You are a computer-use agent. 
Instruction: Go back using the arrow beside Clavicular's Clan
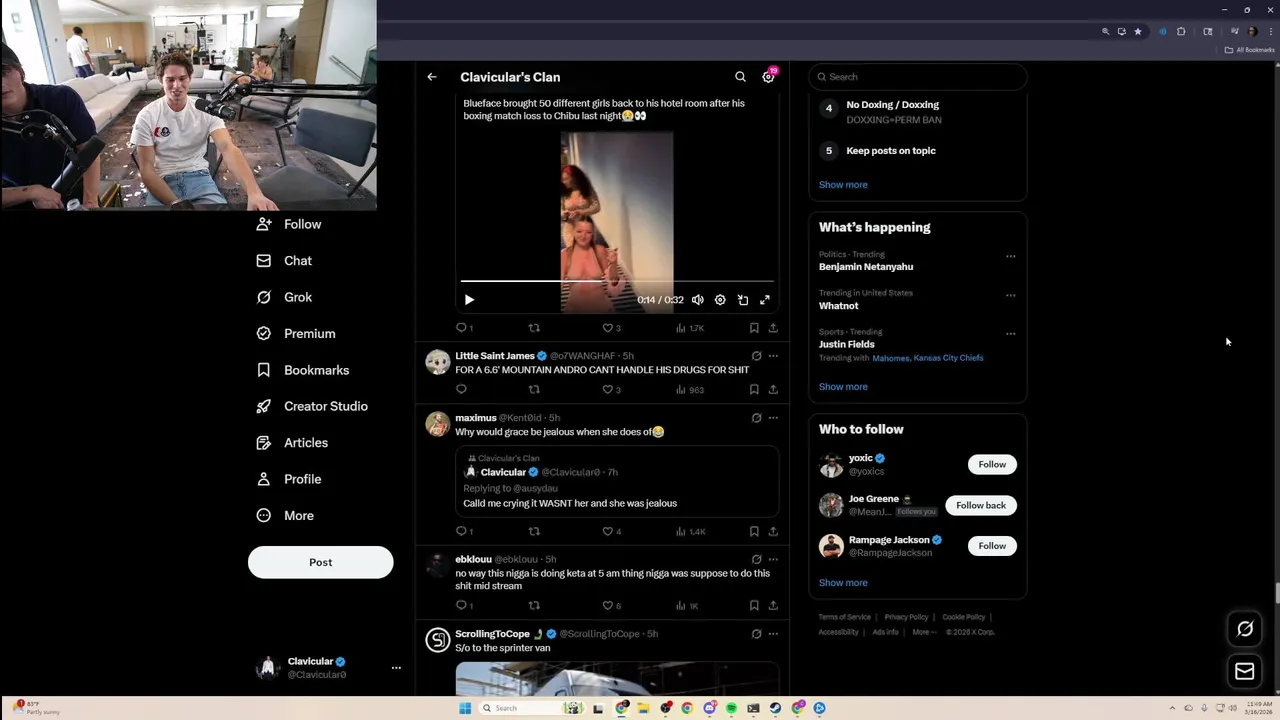432,77
